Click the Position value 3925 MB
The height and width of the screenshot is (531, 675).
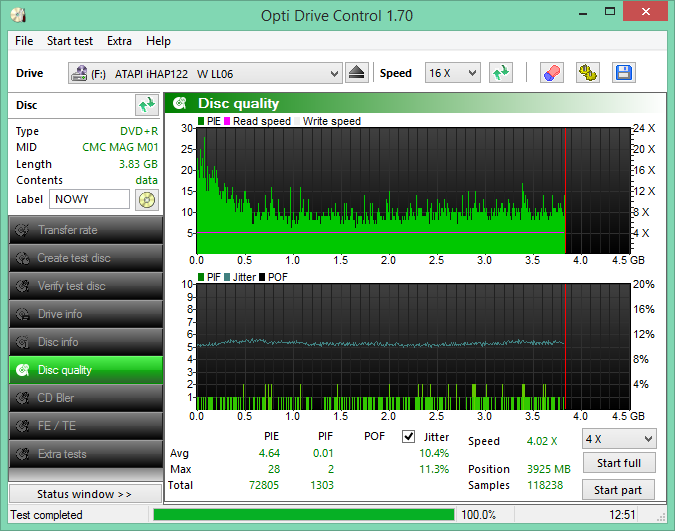pyautogui.click(x=549, y=469)
